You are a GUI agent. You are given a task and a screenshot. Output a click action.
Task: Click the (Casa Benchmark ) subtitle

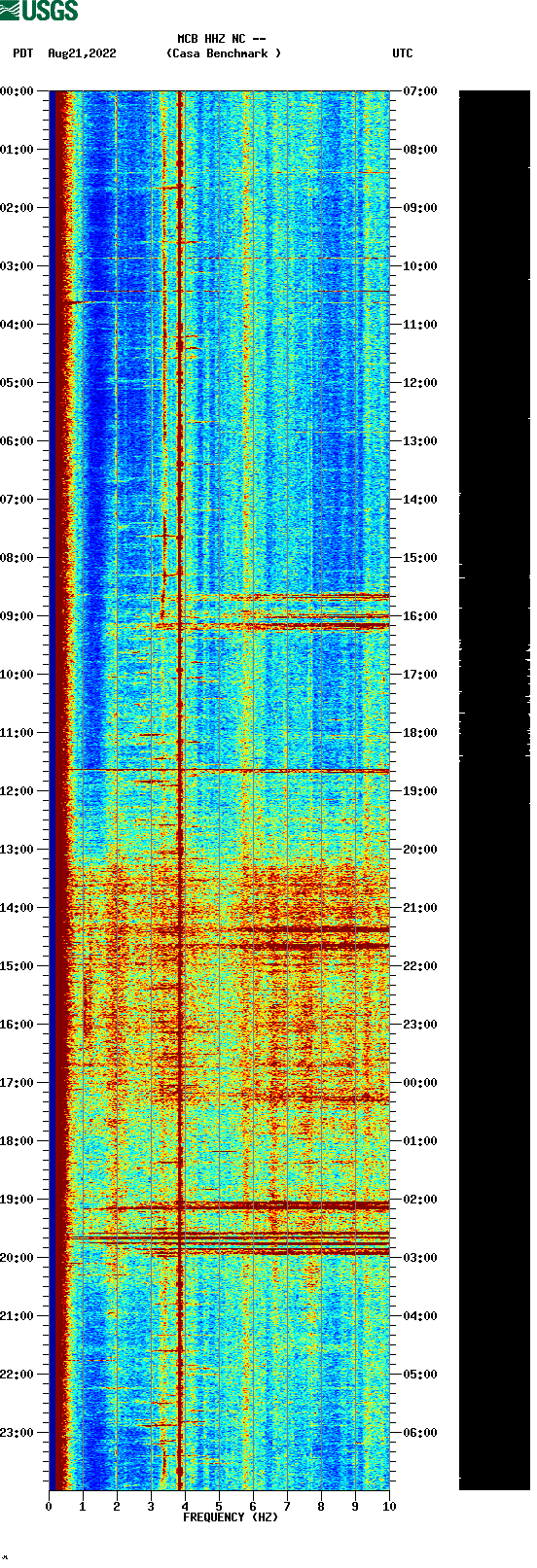click(224, 53)
